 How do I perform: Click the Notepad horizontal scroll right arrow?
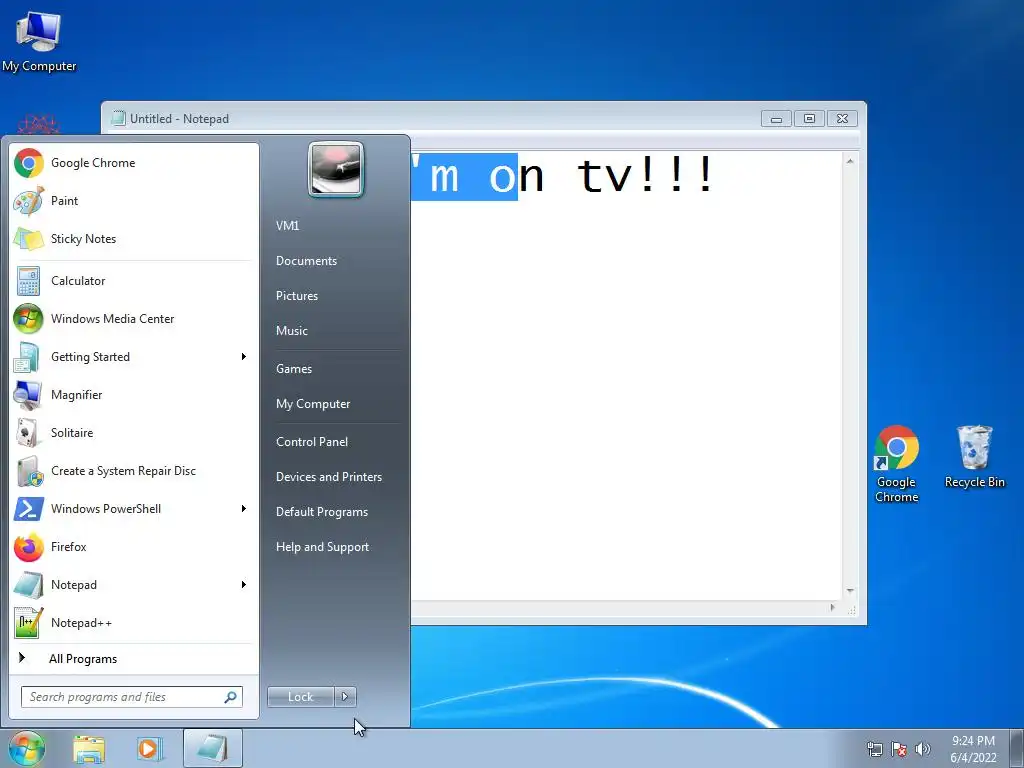(832, 607)
